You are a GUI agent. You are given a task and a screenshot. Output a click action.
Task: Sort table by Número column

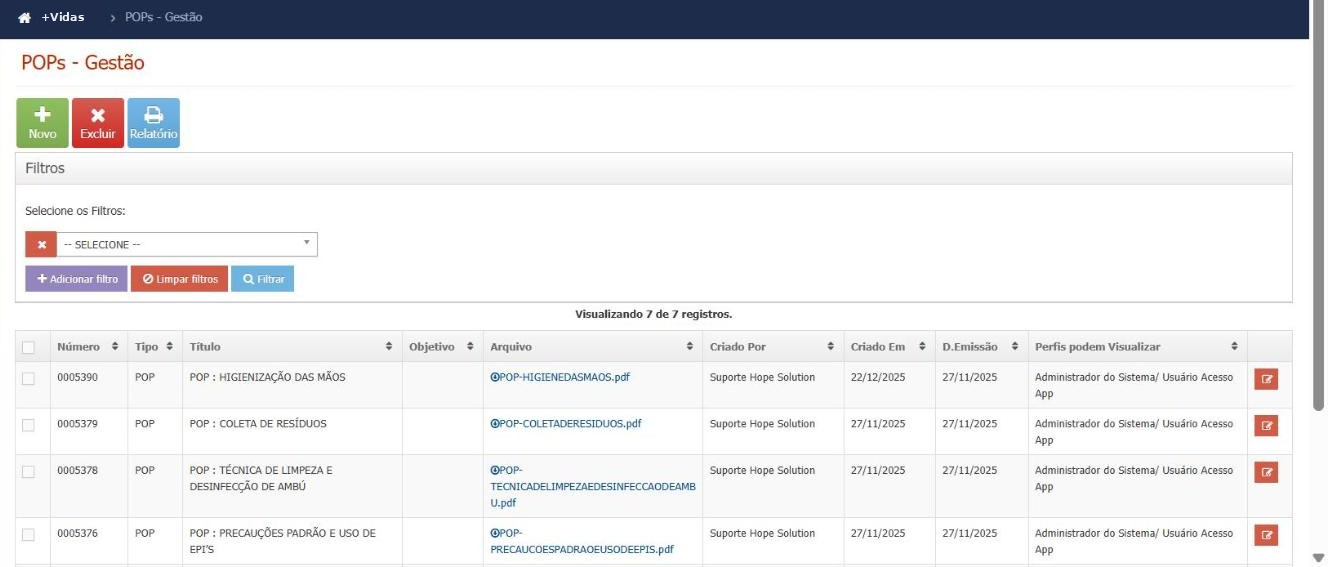(88, 347)
